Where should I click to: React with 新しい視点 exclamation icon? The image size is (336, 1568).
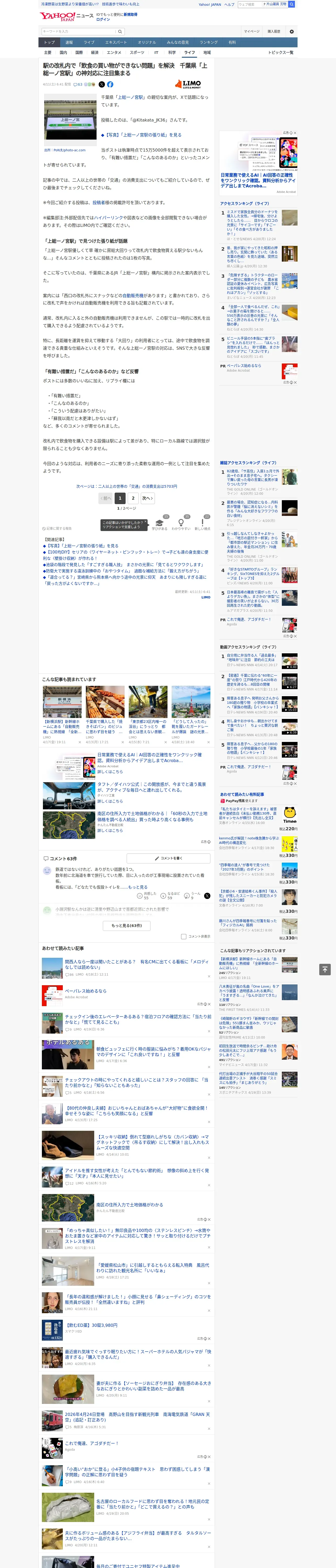[203, 523]
